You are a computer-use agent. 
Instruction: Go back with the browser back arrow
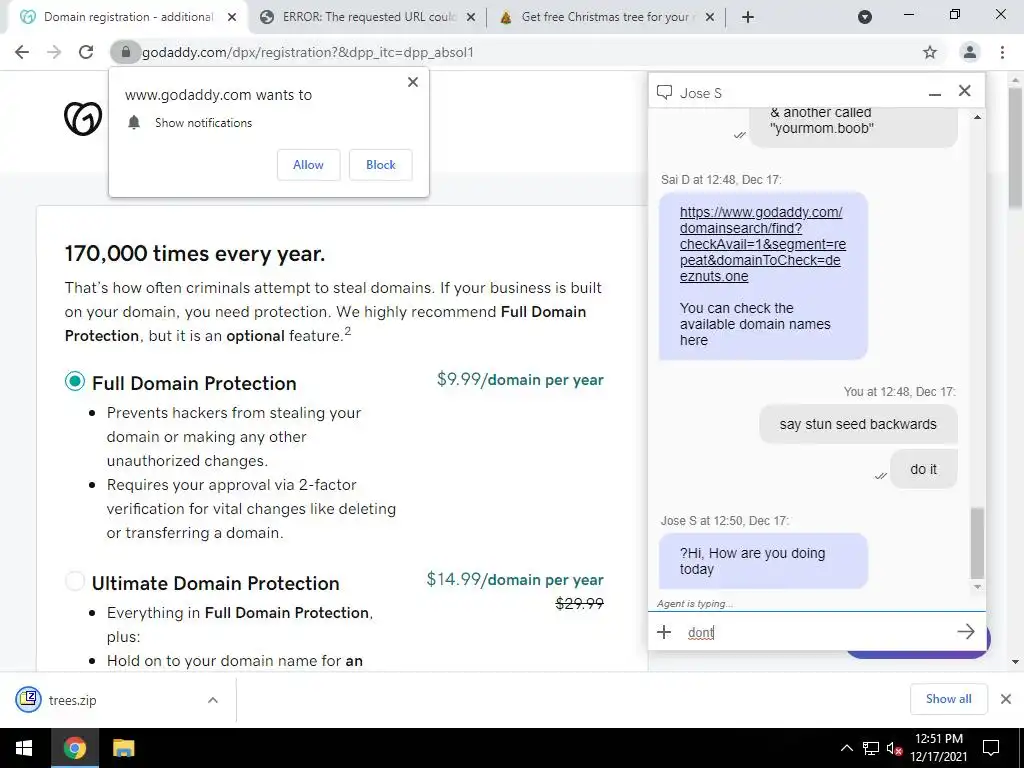(x=22, y=52)
